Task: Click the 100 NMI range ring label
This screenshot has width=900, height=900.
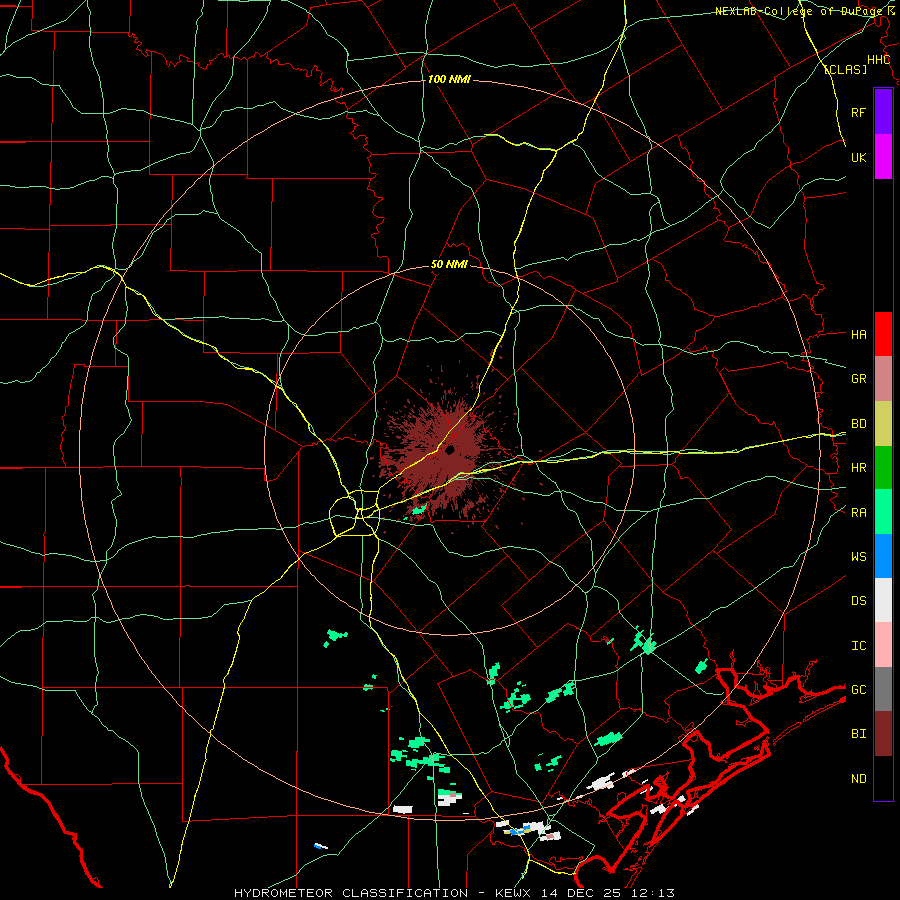Action: (449, 79)
